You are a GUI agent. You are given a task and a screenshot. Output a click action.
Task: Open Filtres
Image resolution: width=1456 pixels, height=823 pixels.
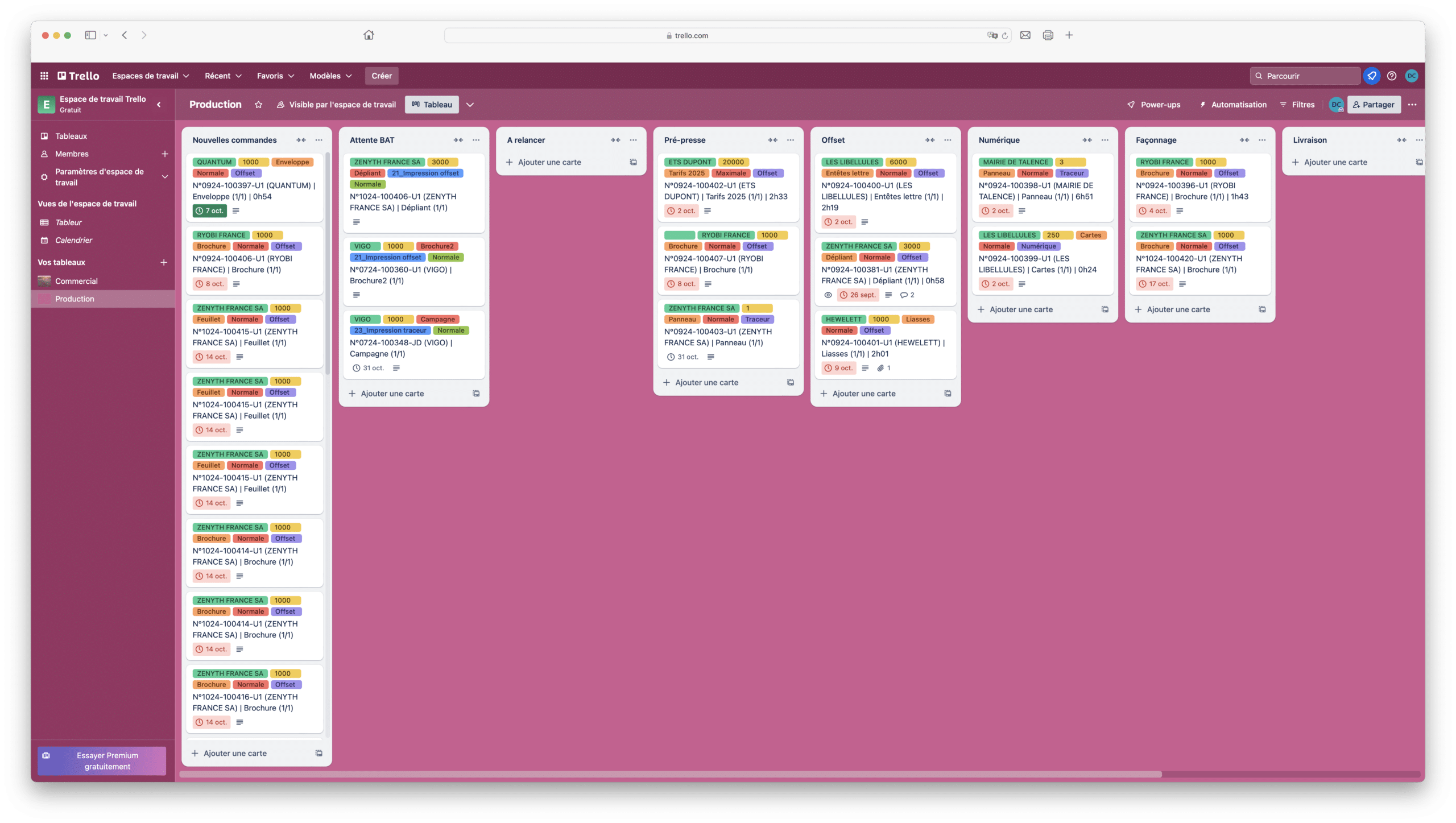coord(1297,105)
